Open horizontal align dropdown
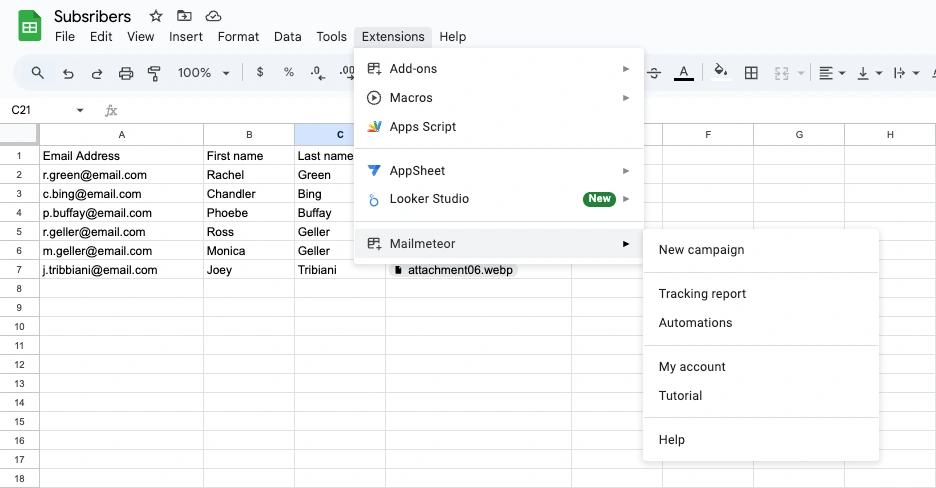This screenshot has width=936, height=488. 832,73
